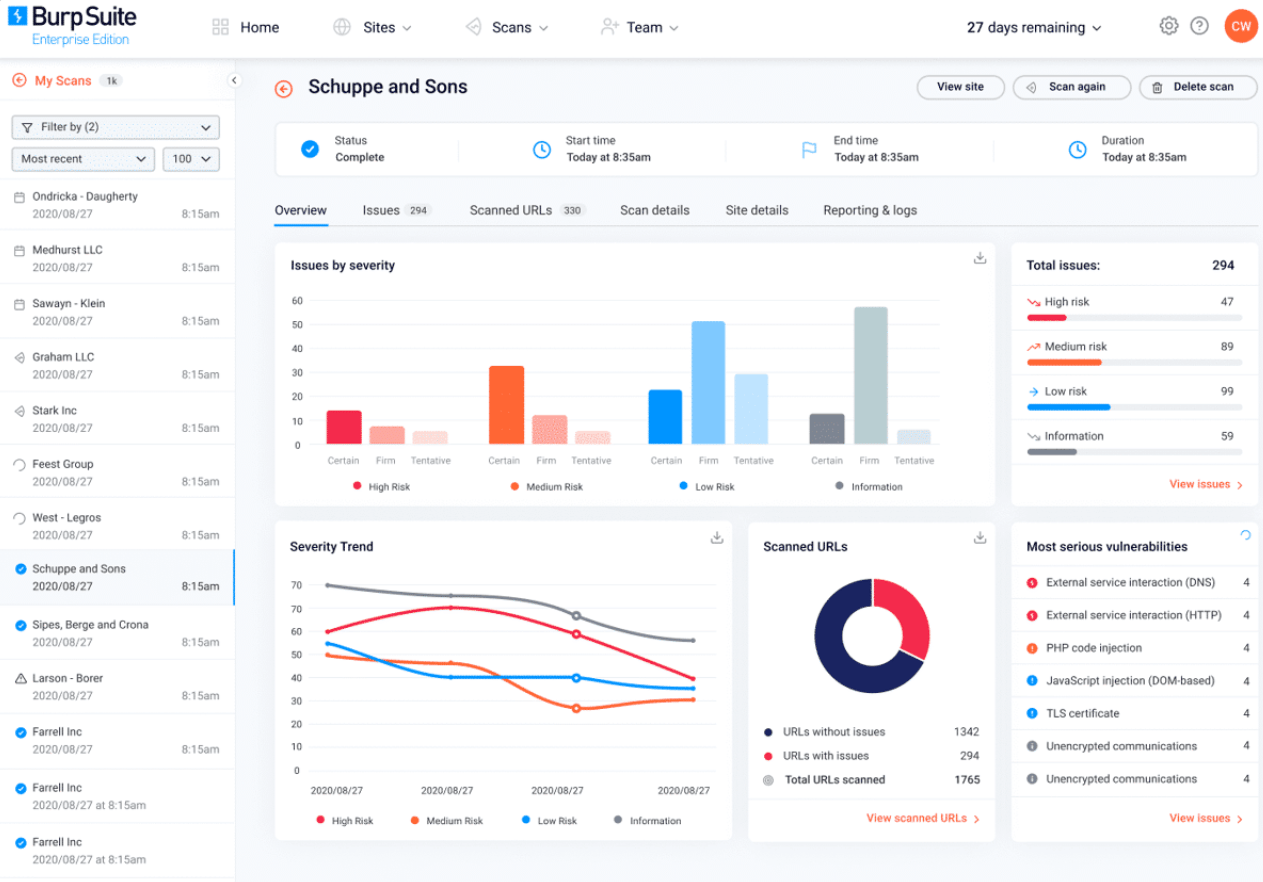
Task: Click blue severity icon for TLS certificate
Action: (1032, 714)
